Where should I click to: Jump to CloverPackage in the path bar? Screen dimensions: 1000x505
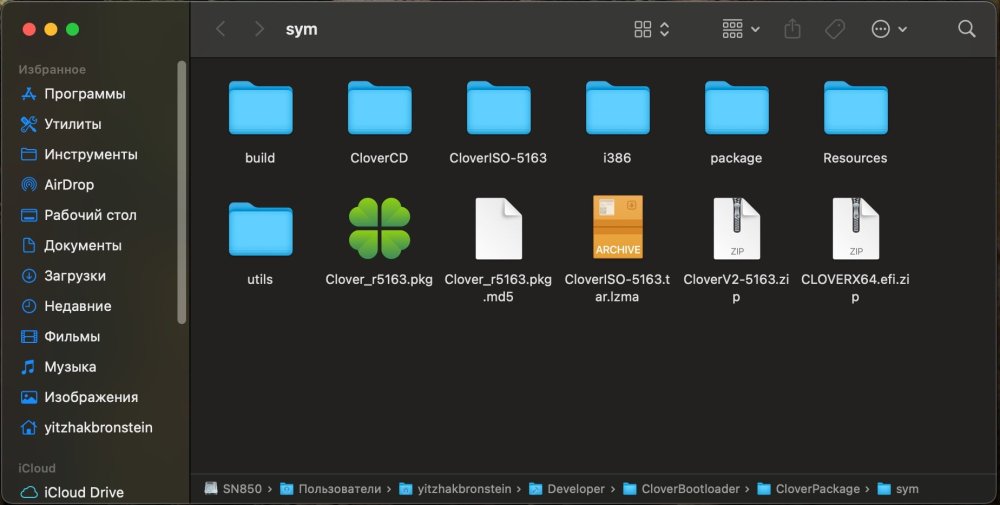808,488
